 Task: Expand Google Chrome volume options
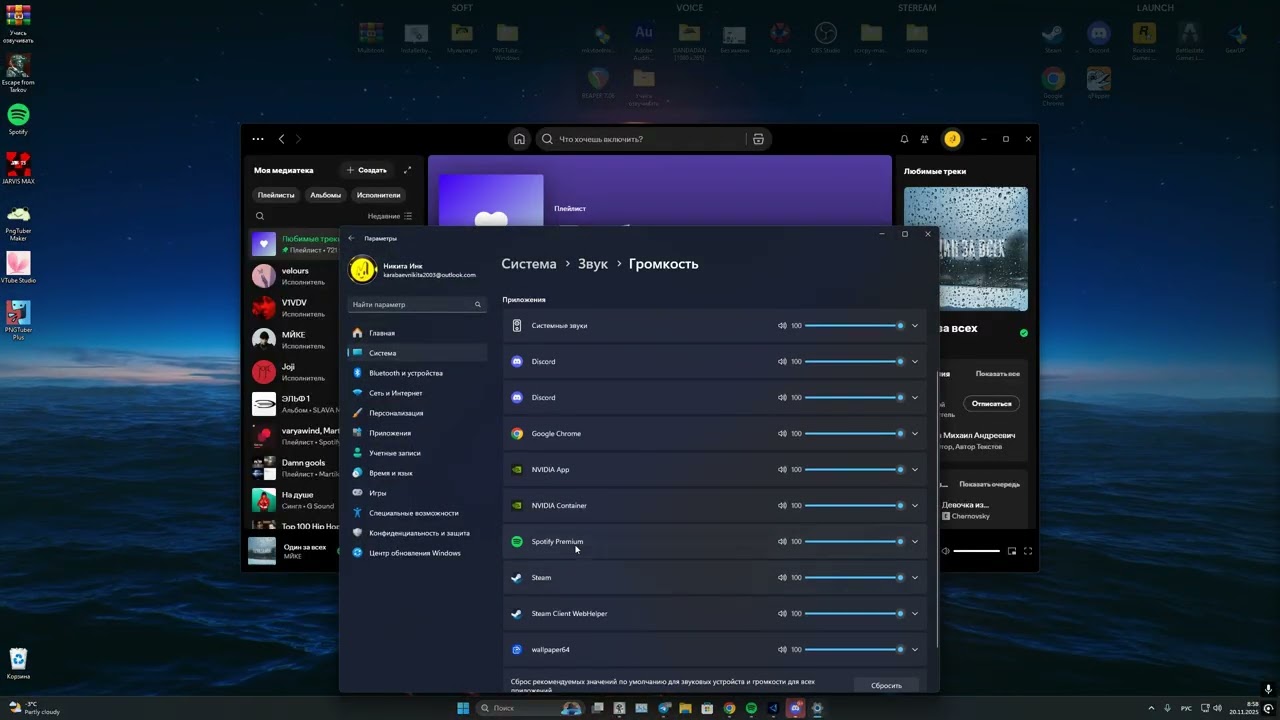914,434
